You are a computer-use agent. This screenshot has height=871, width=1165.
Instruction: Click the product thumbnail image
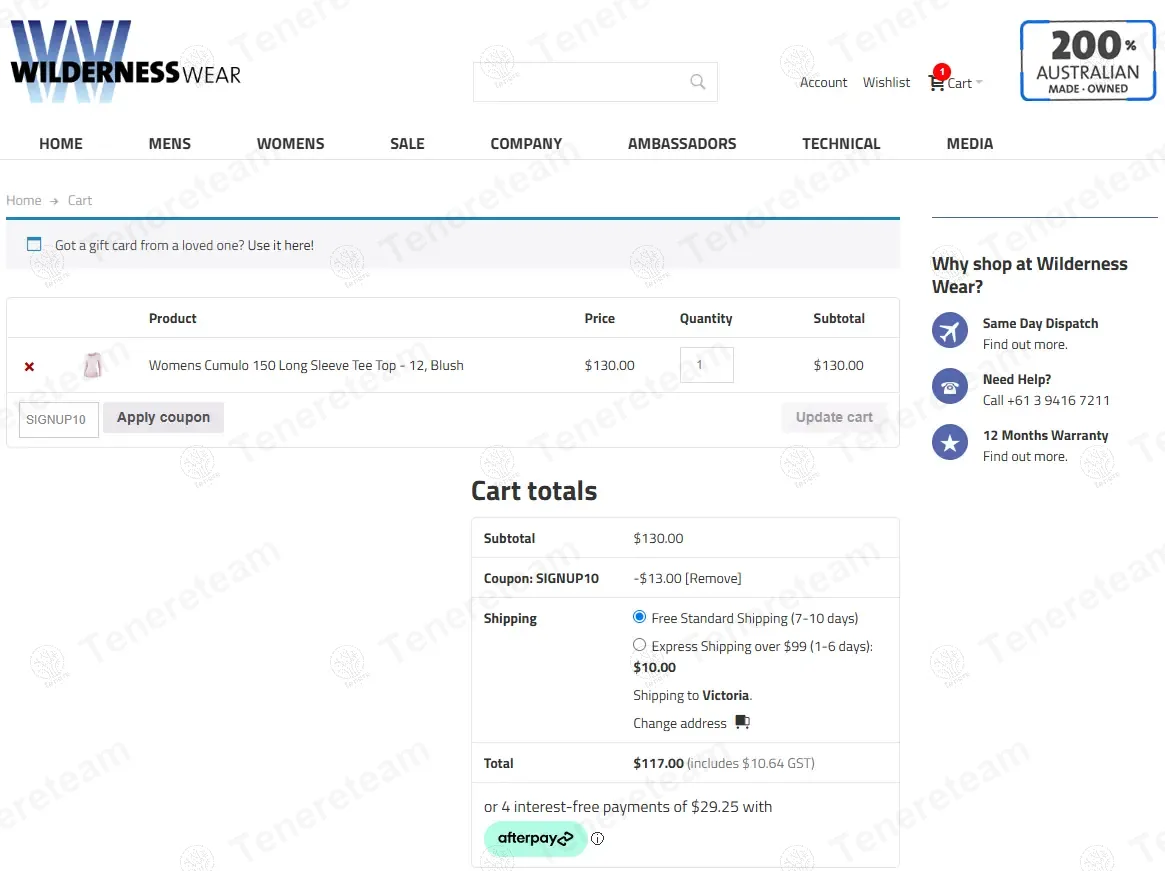[93, 365]
